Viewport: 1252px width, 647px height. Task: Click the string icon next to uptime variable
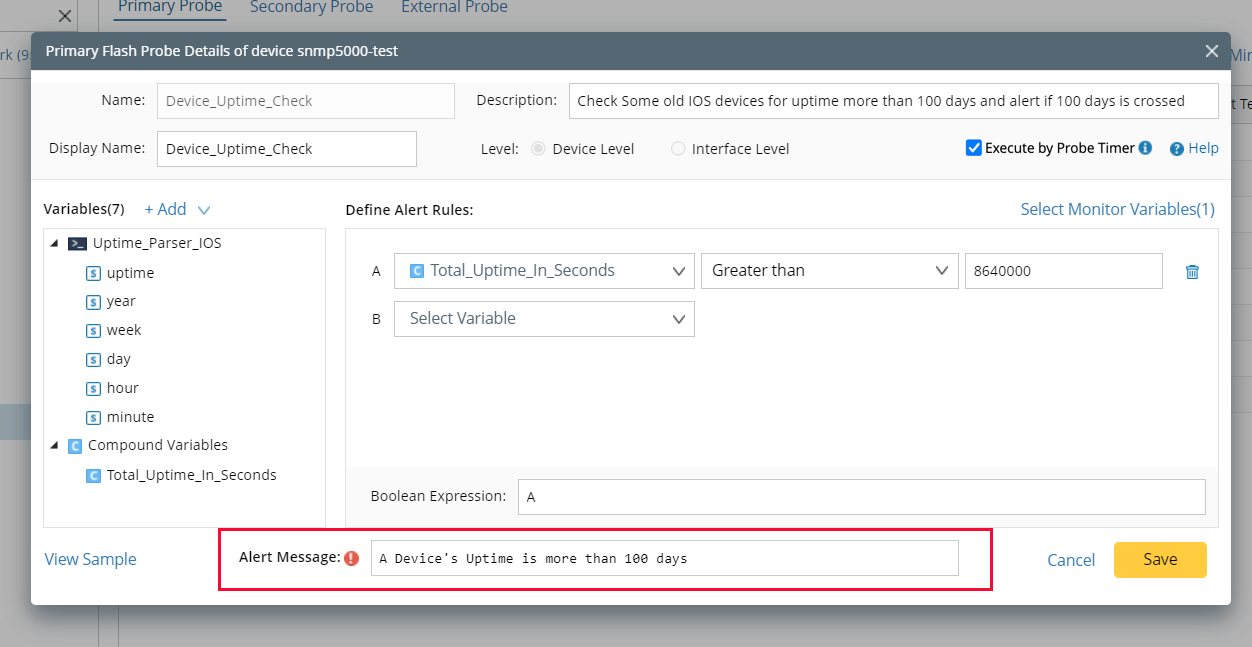click(92, 272)
